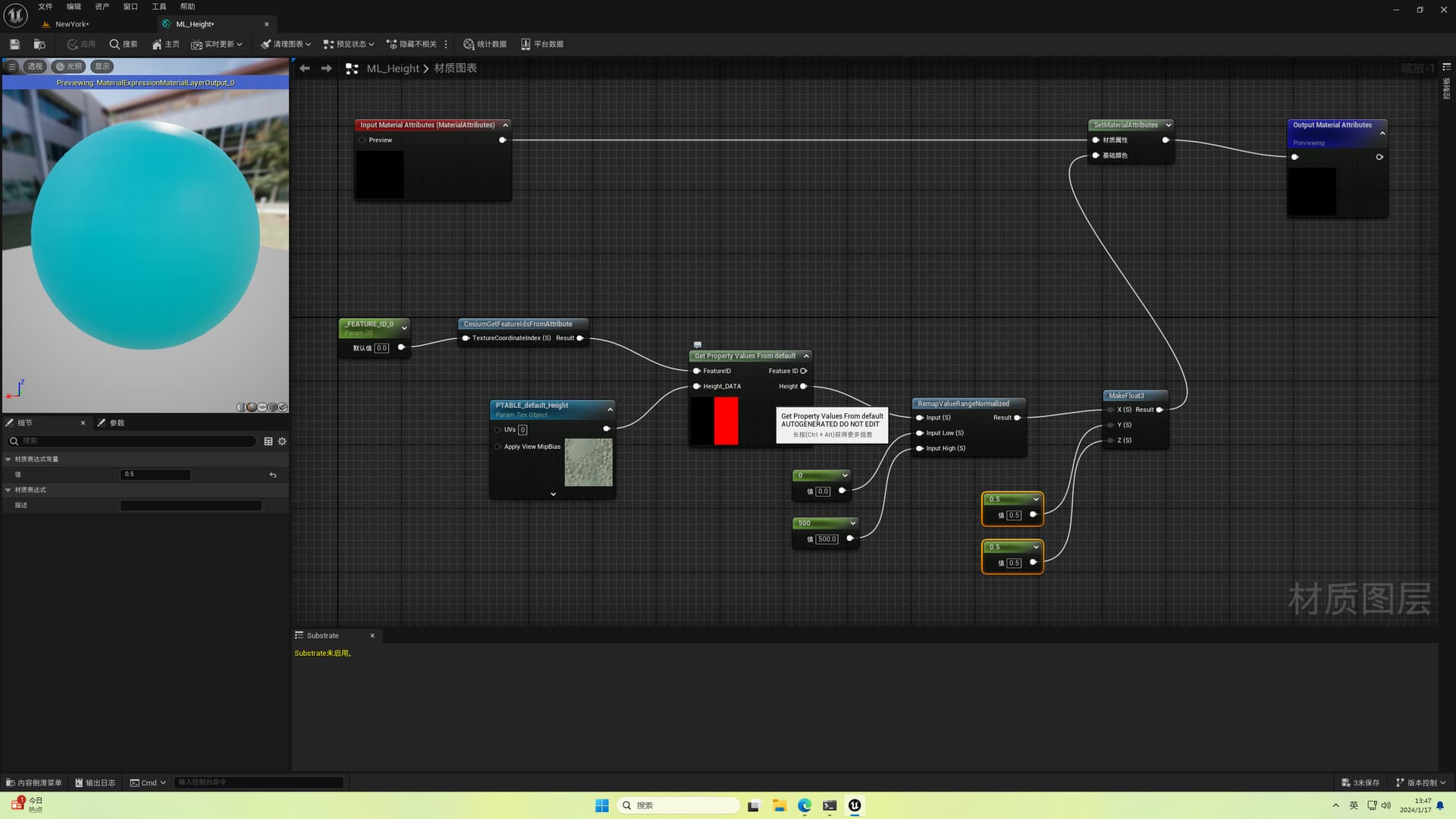
Task: Click the 值 0.5 input field
Action: coord(155,475)
